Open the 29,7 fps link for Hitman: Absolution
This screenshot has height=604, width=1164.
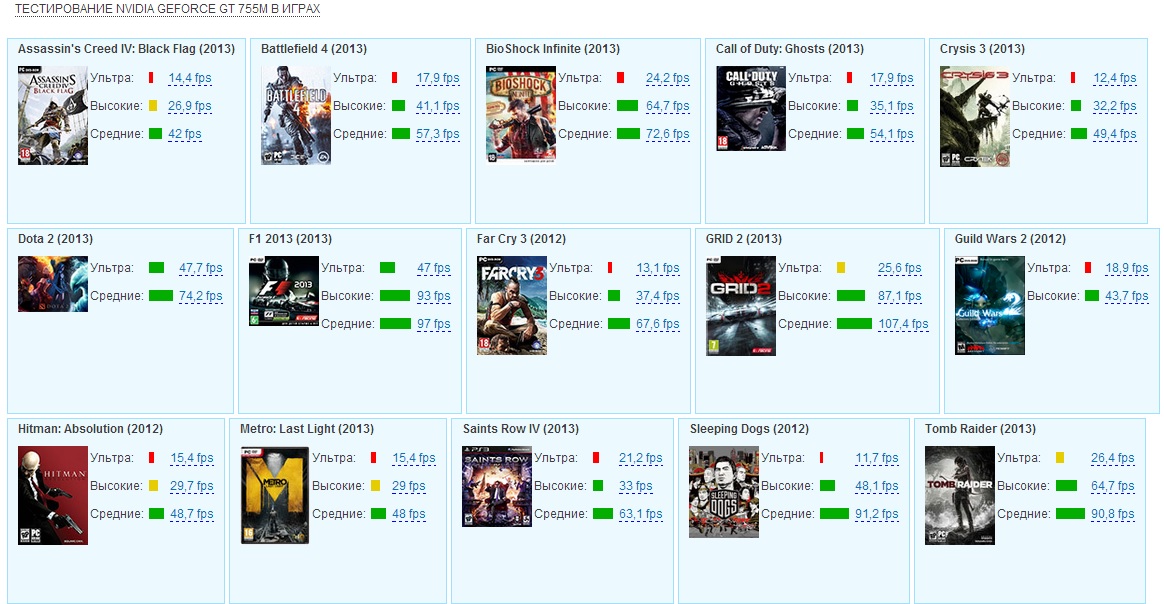click(x=192, y=486)
